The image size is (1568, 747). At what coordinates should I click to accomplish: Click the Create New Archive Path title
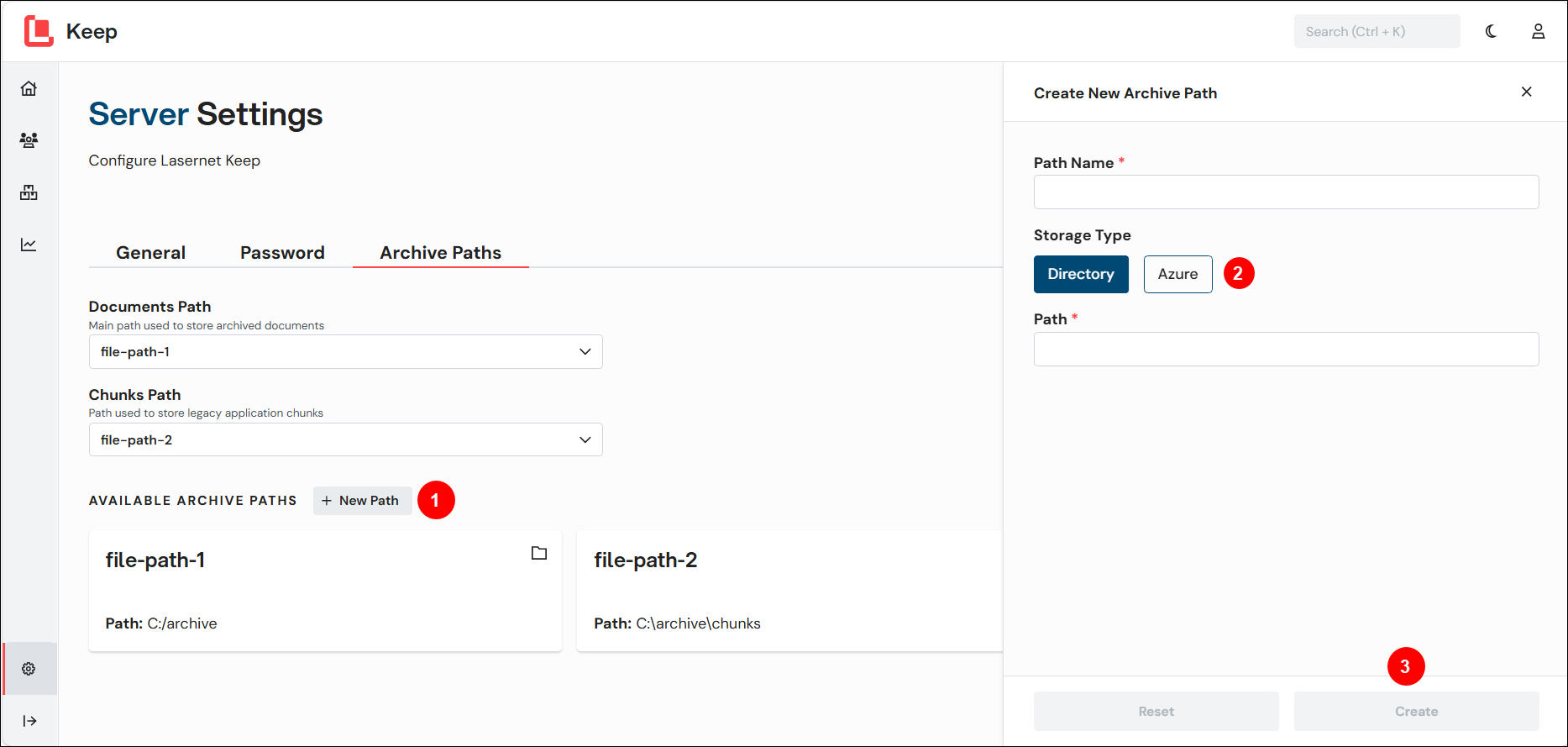(1125, 93)
